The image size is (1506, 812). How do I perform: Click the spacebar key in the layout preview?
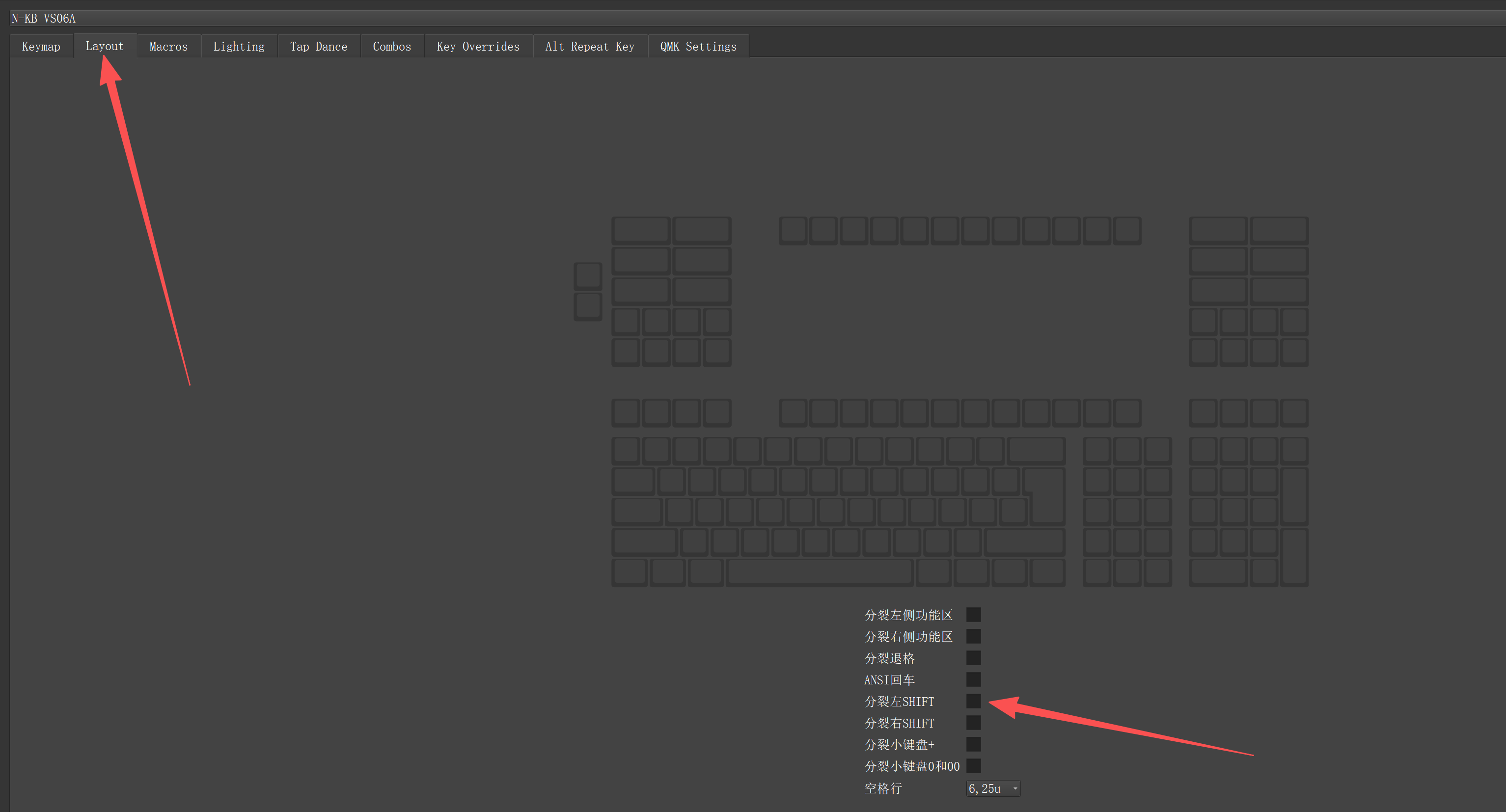[820, 572]
